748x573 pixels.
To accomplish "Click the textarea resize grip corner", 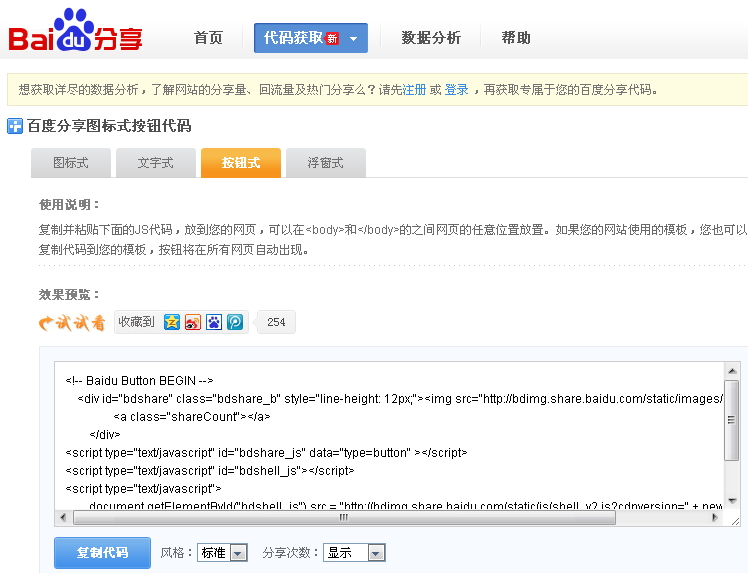I will click(735, 521).
